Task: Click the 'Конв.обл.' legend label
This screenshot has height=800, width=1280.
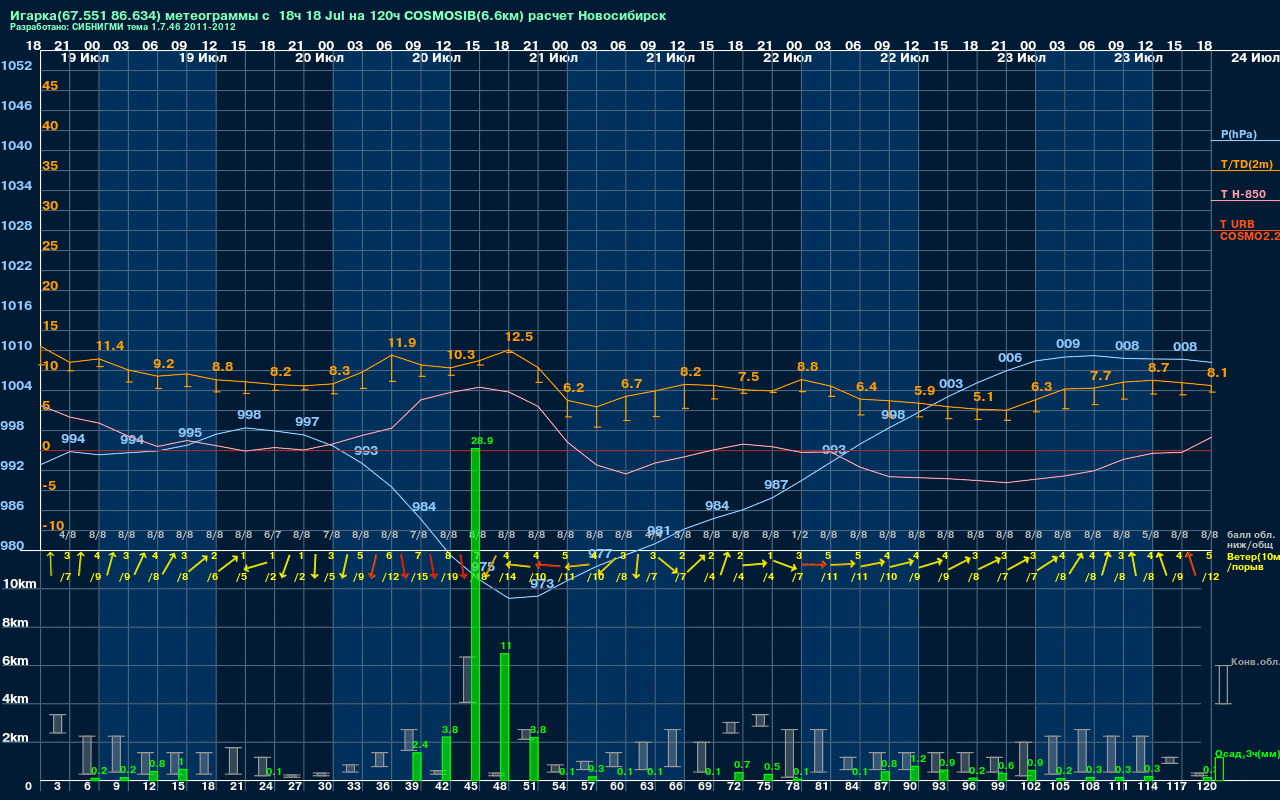Action: (1254, 662)
